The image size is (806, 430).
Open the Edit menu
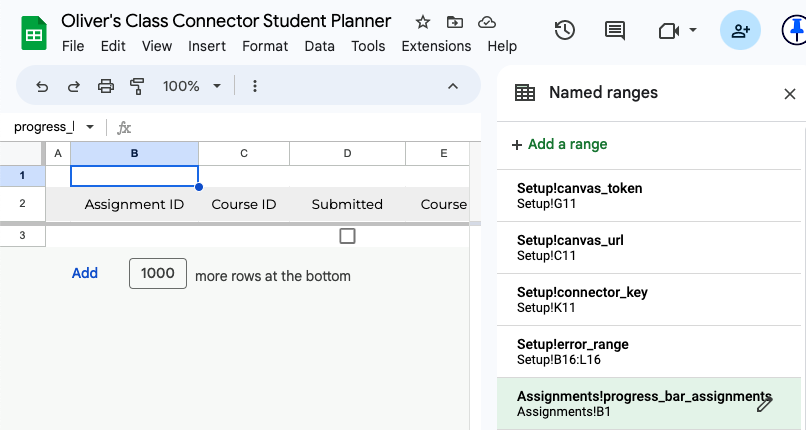[x=113, y=46]
